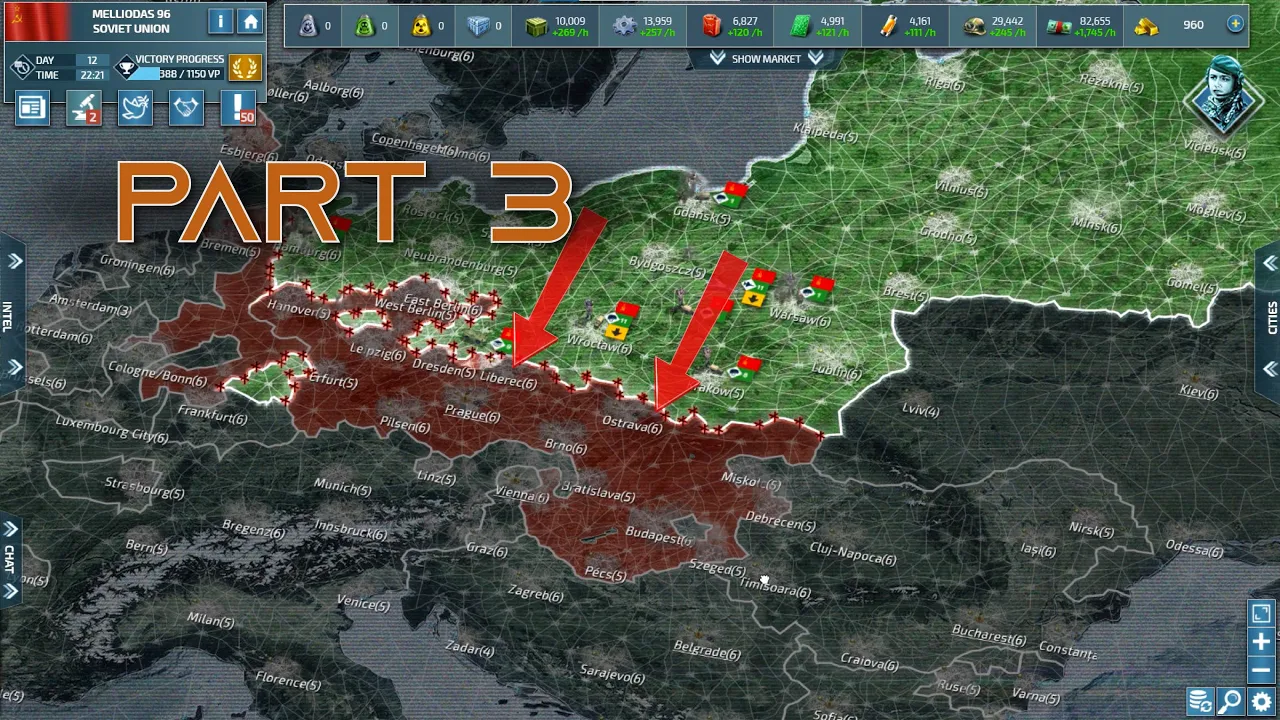This screenshot has width=1280, height=720.
Task: Select the rare materials resource showing 4,161
Action: coord(908,26)
